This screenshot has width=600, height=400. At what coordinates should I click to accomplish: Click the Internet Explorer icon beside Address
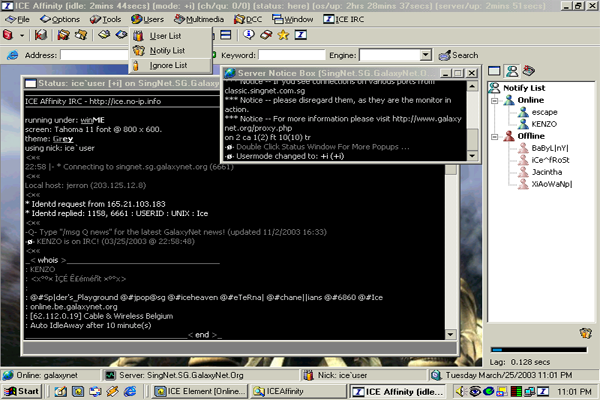coord(12,55)
